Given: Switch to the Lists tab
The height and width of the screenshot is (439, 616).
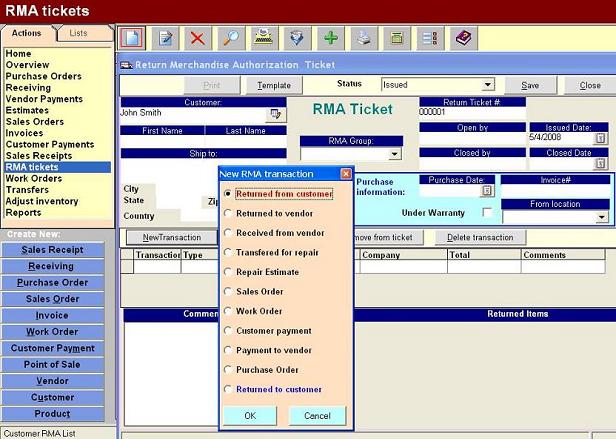Looking at the screenshot, I should 78,33.
